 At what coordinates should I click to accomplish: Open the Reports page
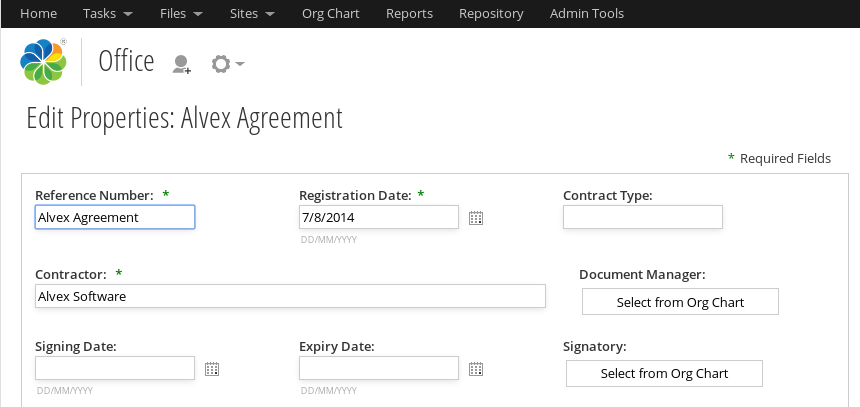pyautogui.click(x=409, y=14)
